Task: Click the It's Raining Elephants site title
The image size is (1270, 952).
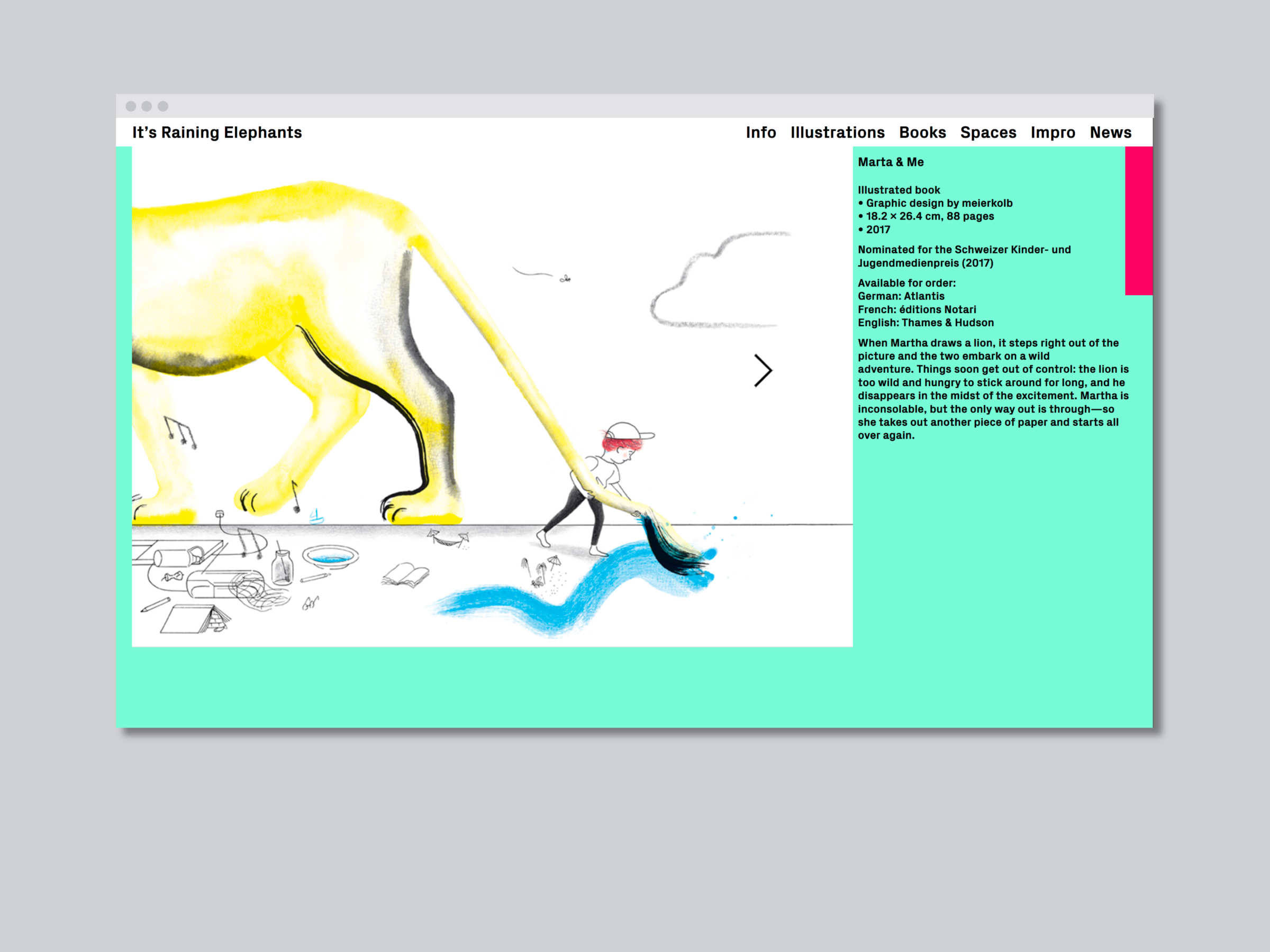Action: tap(217, 133)
